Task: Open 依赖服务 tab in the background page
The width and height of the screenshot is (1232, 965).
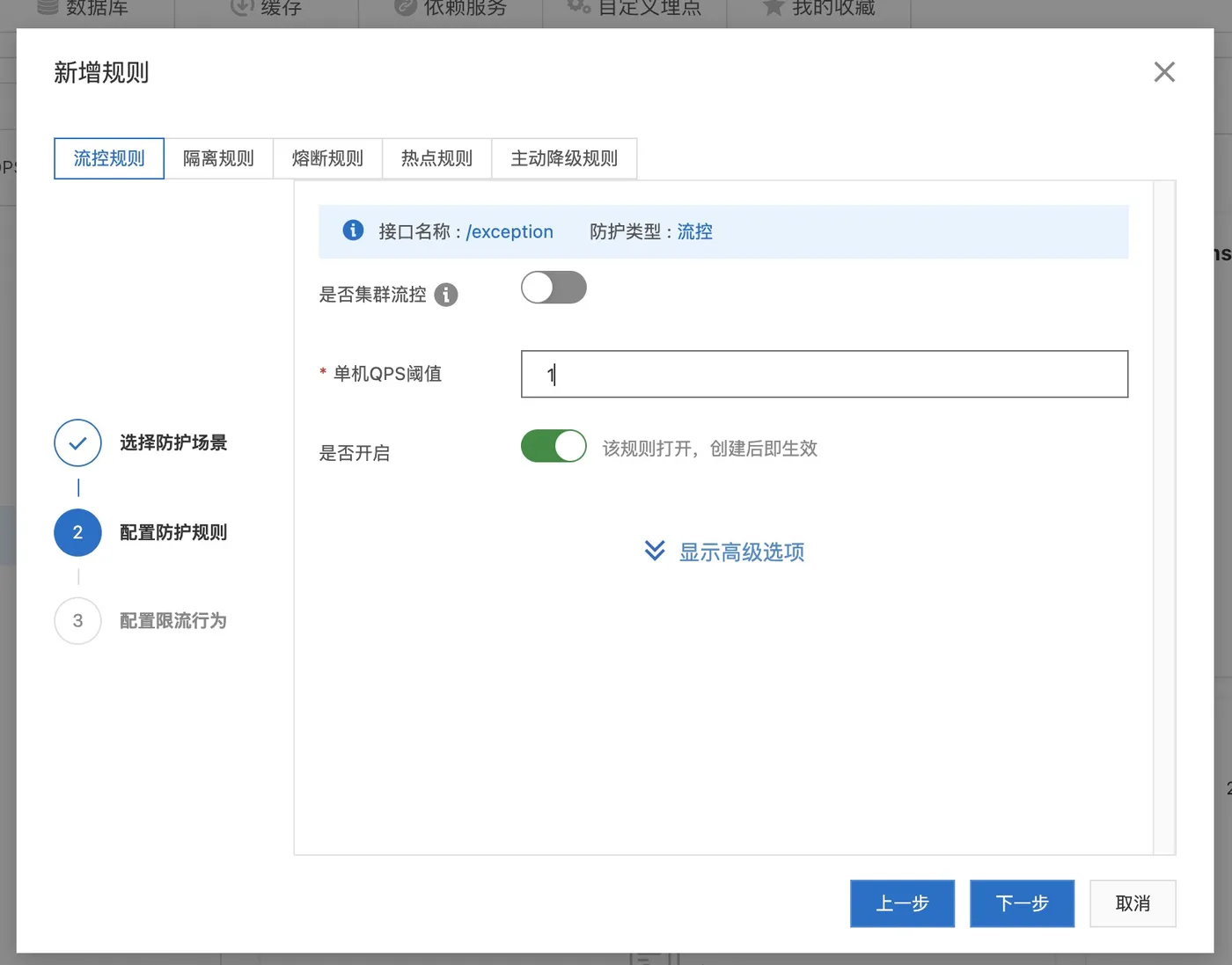Action: (451, 8)
